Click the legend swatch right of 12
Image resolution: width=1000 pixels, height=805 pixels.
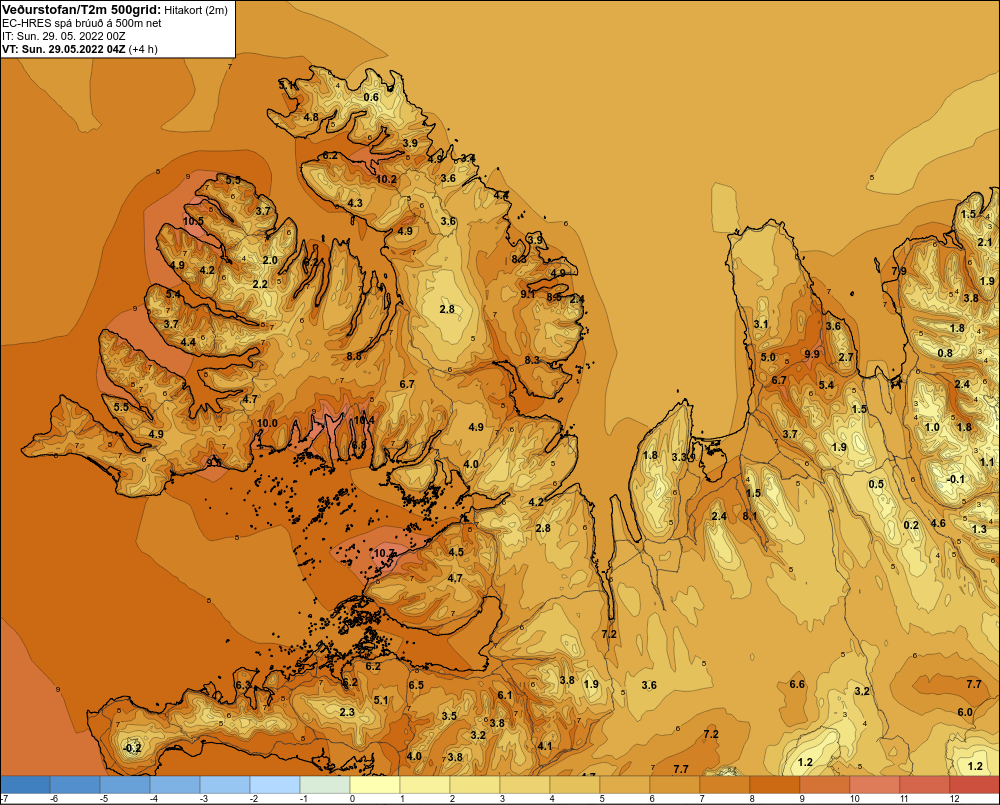point(975,784)
